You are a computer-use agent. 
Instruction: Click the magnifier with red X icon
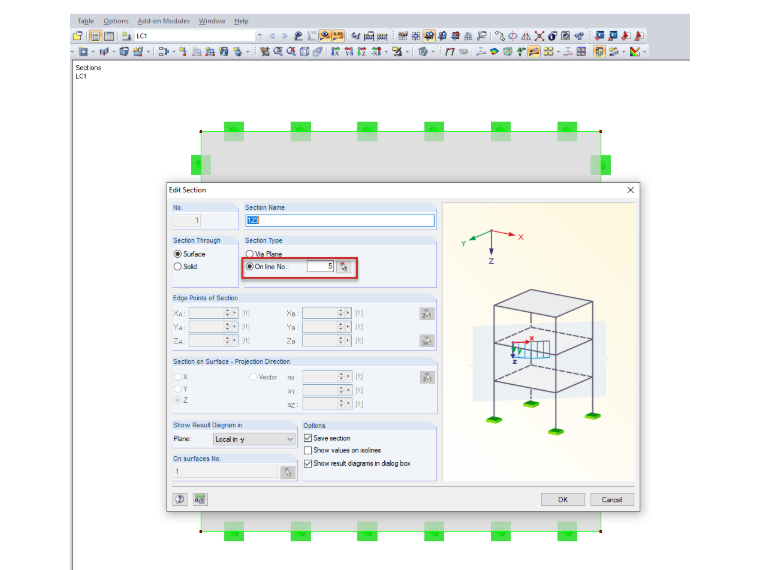[x=291, y=51]
